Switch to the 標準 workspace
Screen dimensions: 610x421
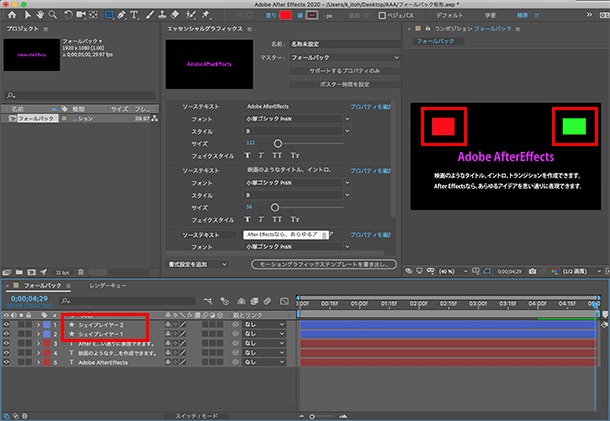click(522, 15)
